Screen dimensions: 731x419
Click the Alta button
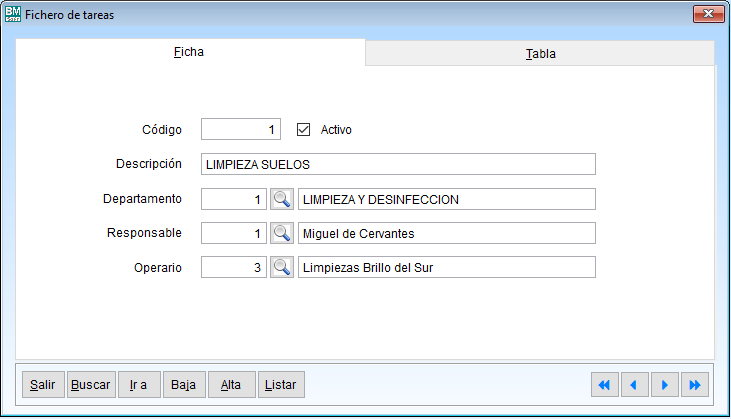(231, 384)
